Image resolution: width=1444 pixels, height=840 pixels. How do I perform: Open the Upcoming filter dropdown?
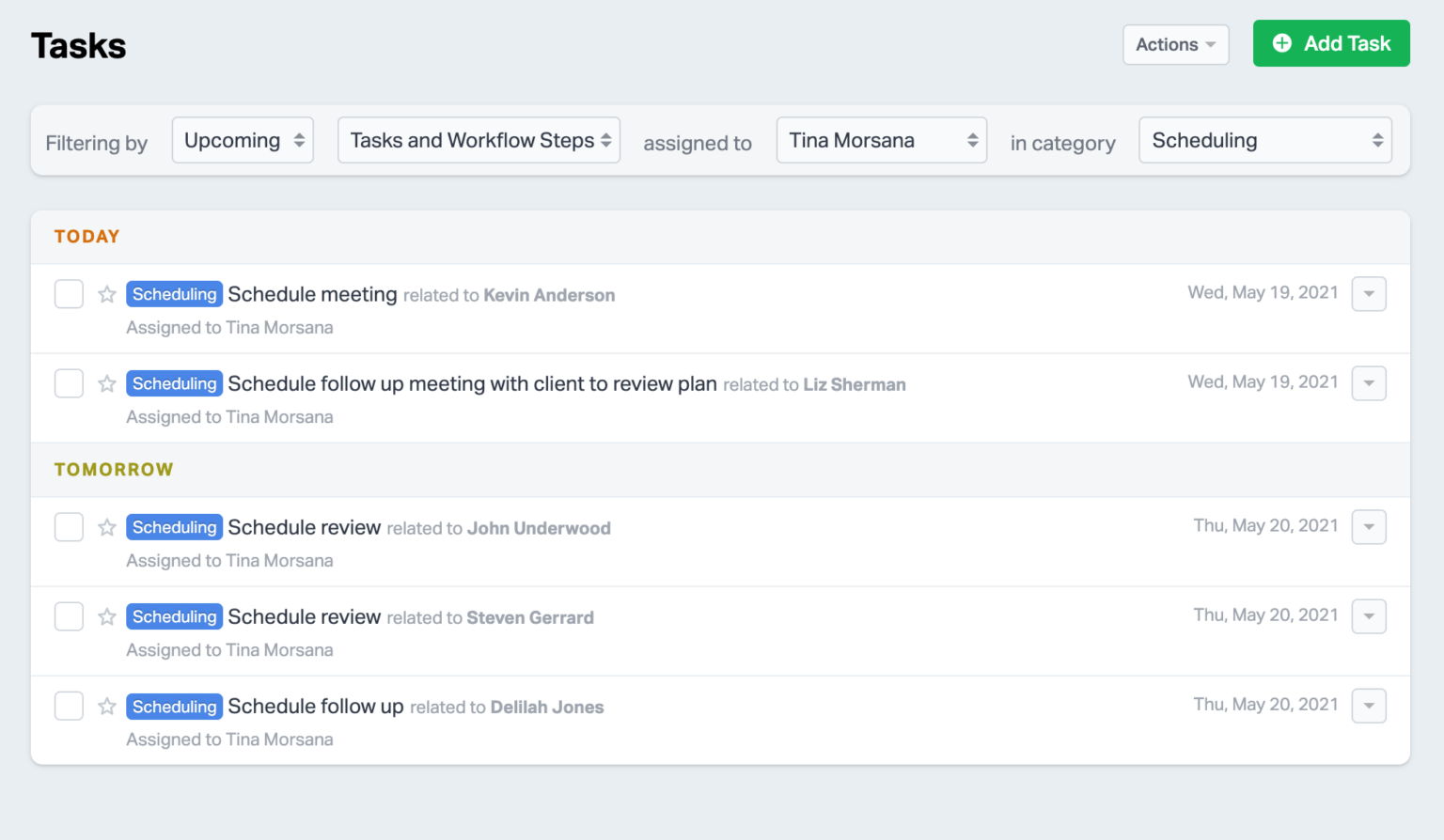243,140
